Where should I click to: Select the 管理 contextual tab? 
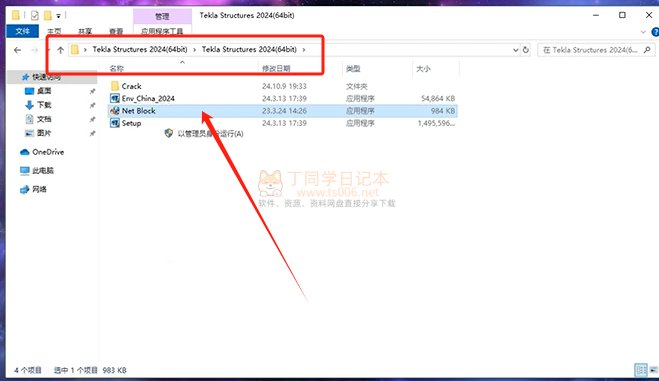pos(162,16)
